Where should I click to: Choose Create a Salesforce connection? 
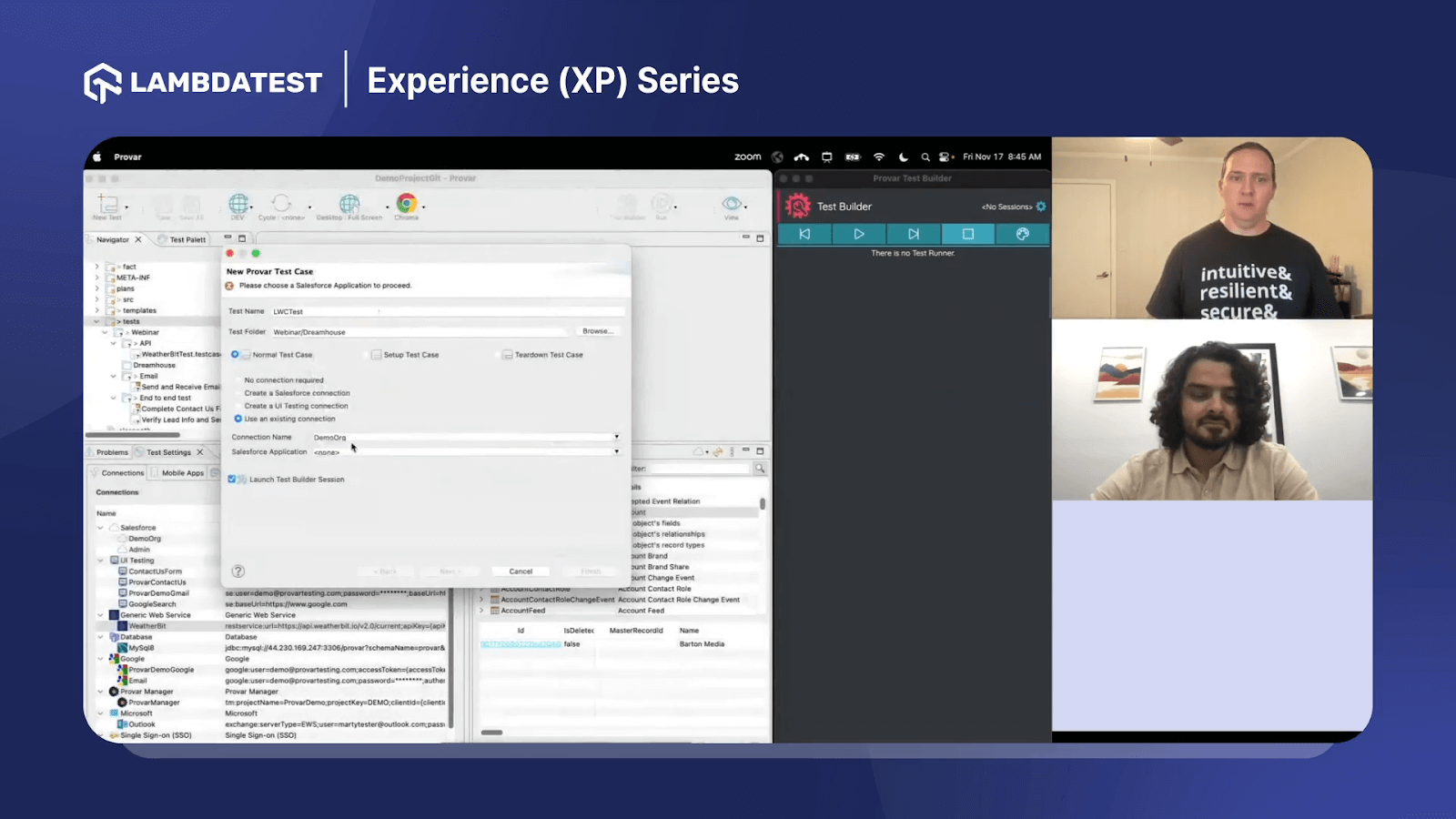pyautogui.click(x=239, y=392)
